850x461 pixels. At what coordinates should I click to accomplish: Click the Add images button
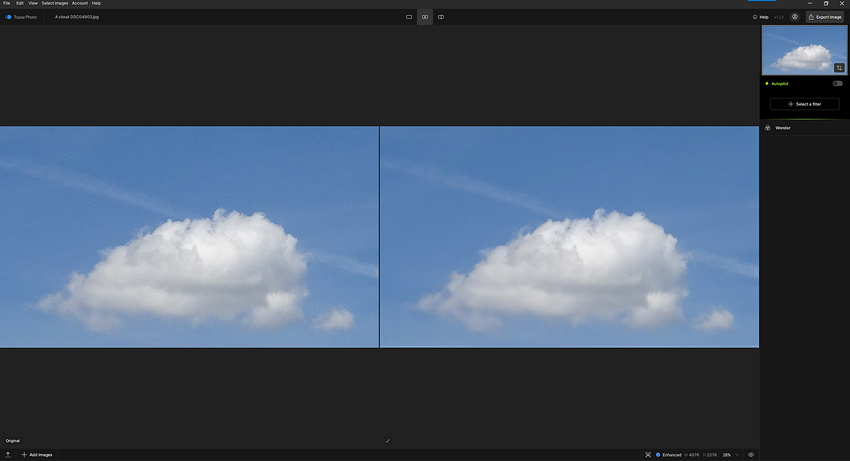point(37,454)
